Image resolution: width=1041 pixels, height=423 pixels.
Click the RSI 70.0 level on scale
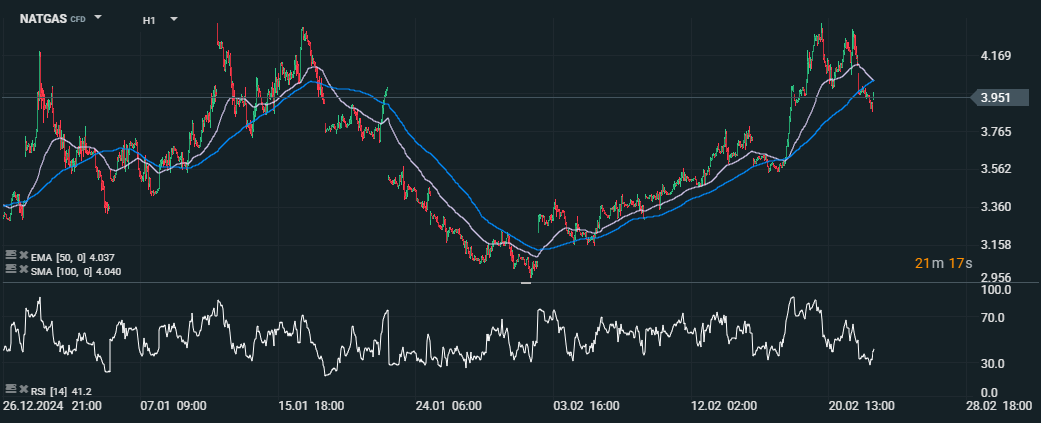coord(994,318)
